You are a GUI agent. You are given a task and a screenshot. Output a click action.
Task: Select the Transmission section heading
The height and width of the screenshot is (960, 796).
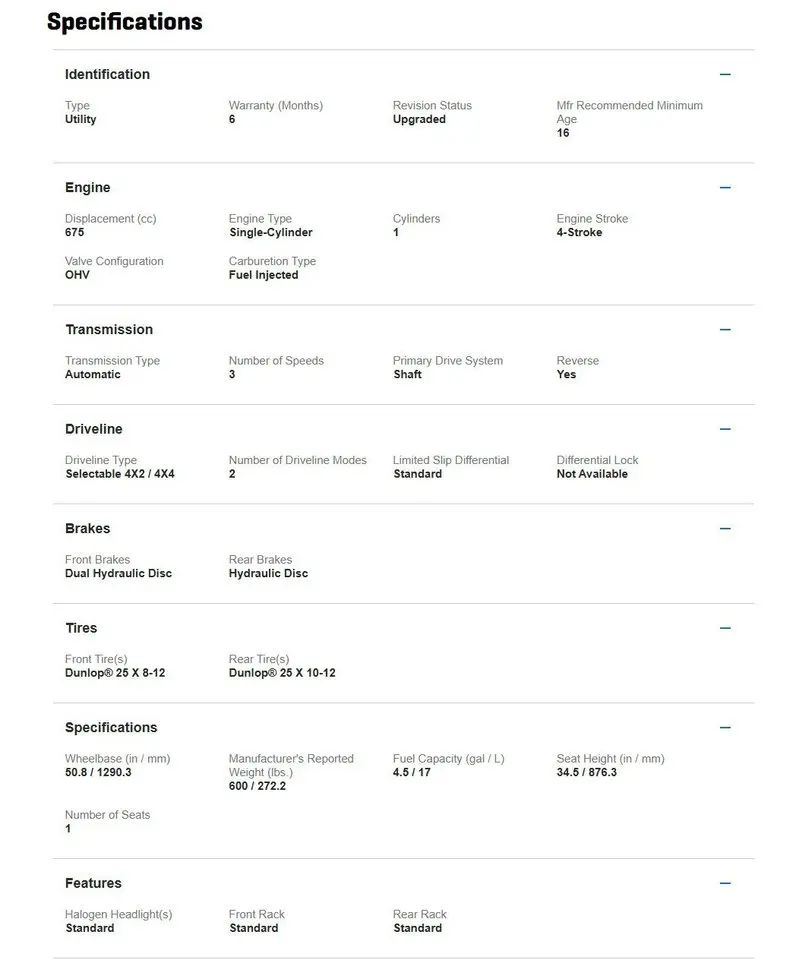click(x=109, y=330)
